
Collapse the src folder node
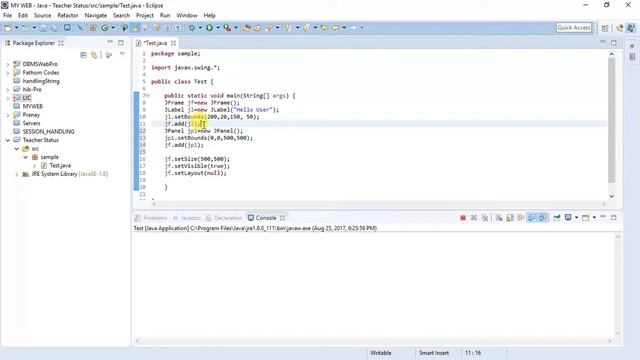pyautogui.click(x=17, y=149)
